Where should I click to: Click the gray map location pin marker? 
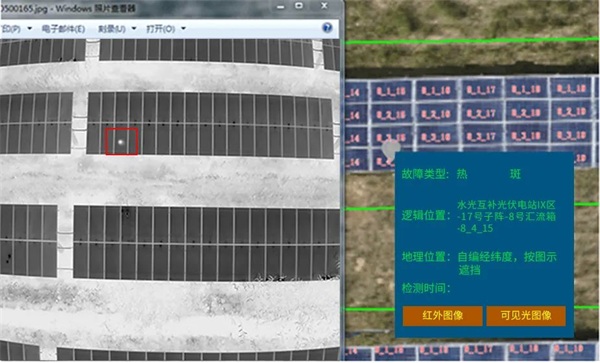[x=391, y=150]
